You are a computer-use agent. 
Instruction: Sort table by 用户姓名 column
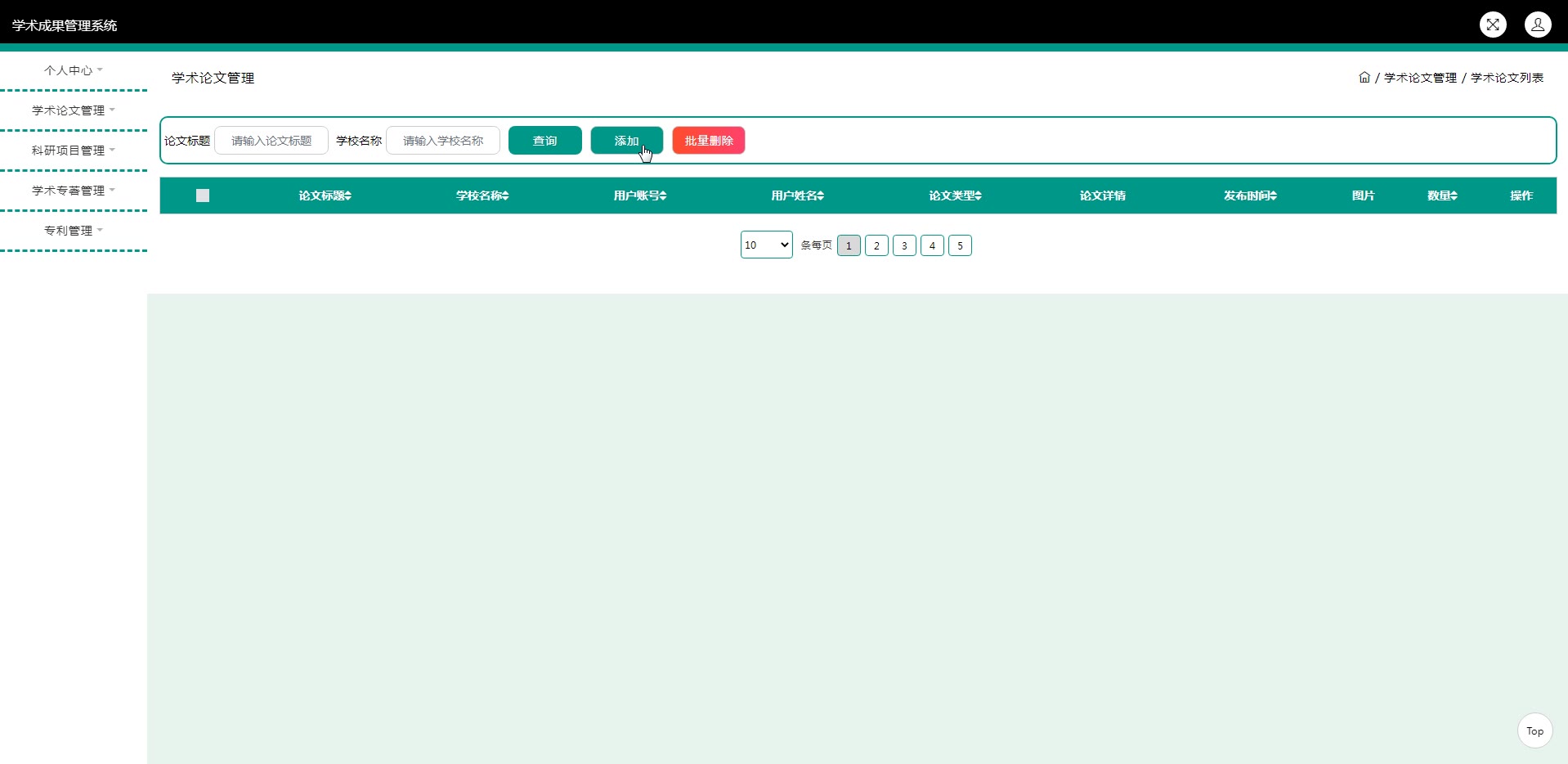(798, 195)
